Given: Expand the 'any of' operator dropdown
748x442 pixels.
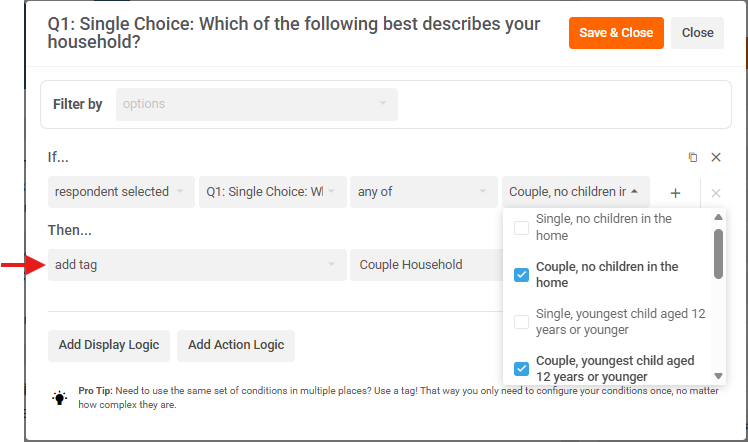Looking at the screenshot, I should point(423,192).
